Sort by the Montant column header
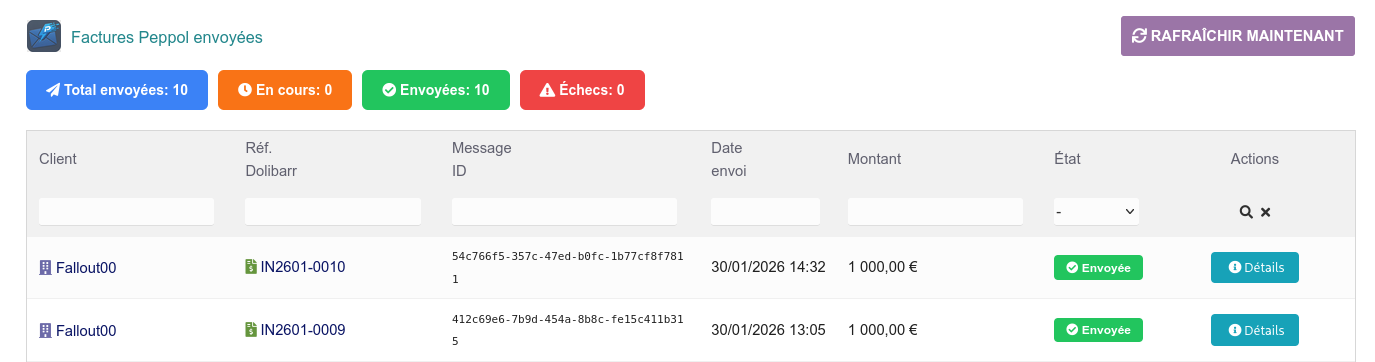Image resolution: width=1375 pixels, height=362 pixels. pyautogui.click(x=874, y=159)
